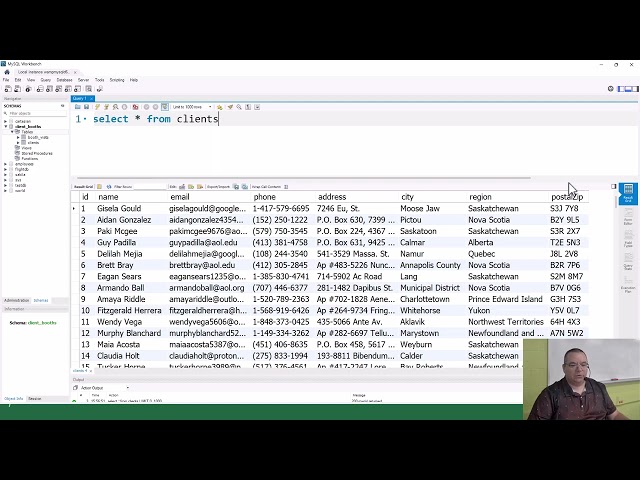Open the File menu
Viewport: 640px width, 480px height.
coord(6,80)
